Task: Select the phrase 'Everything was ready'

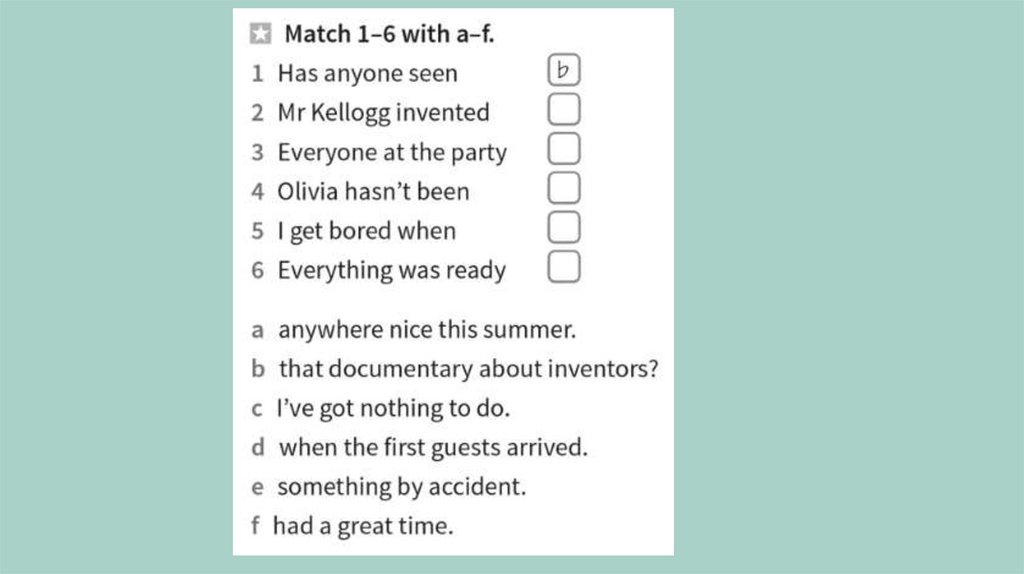Action: click(x=391, y=270)
